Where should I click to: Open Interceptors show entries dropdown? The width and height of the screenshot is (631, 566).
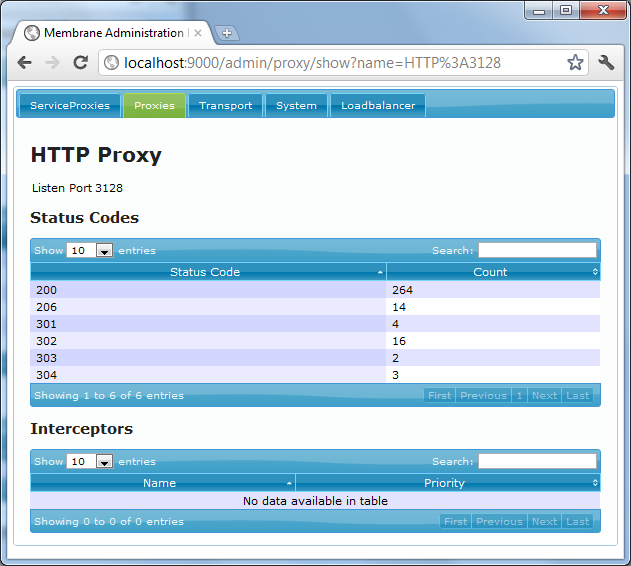coord(90,461)
